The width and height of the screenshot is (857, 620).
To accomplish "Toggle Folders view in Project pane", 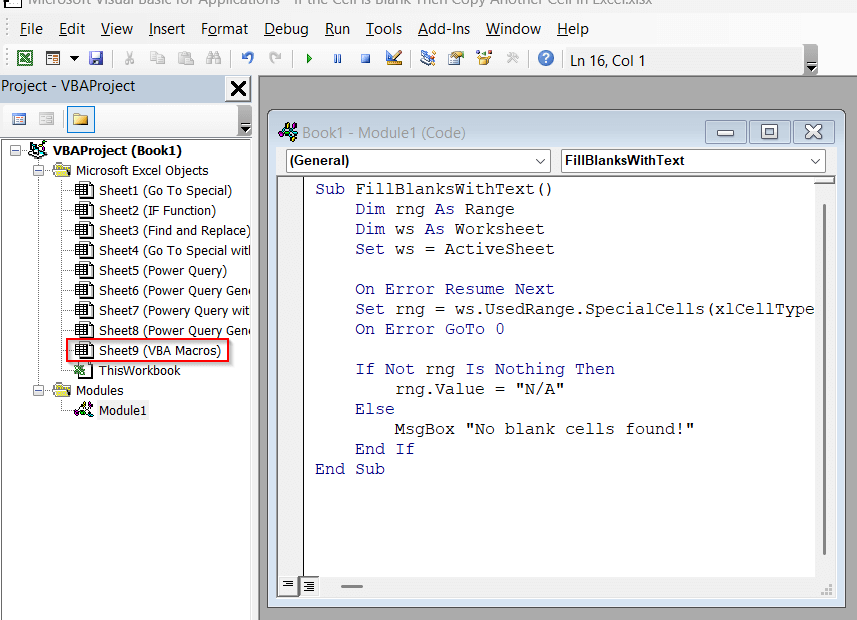I will click(x=80, y=120).
